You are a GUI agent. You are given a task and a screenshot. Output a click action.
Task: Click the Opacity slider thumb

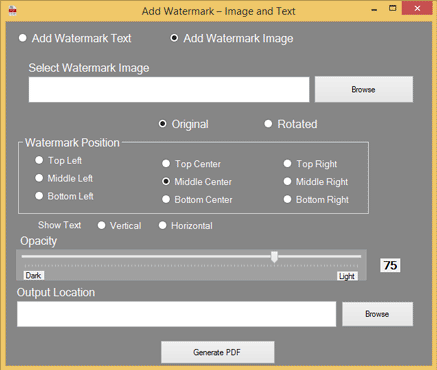(x=274, y=257)
